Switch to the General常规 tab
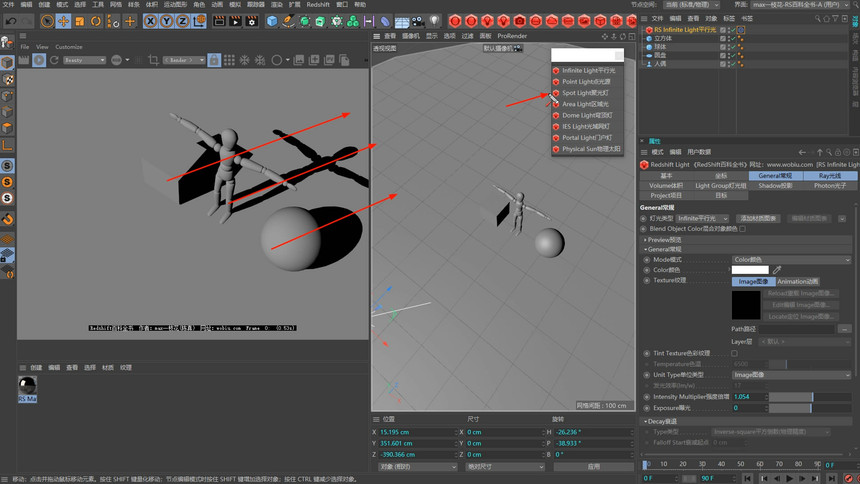This screenshot has width=860, height=484. (x=776, y=176)
